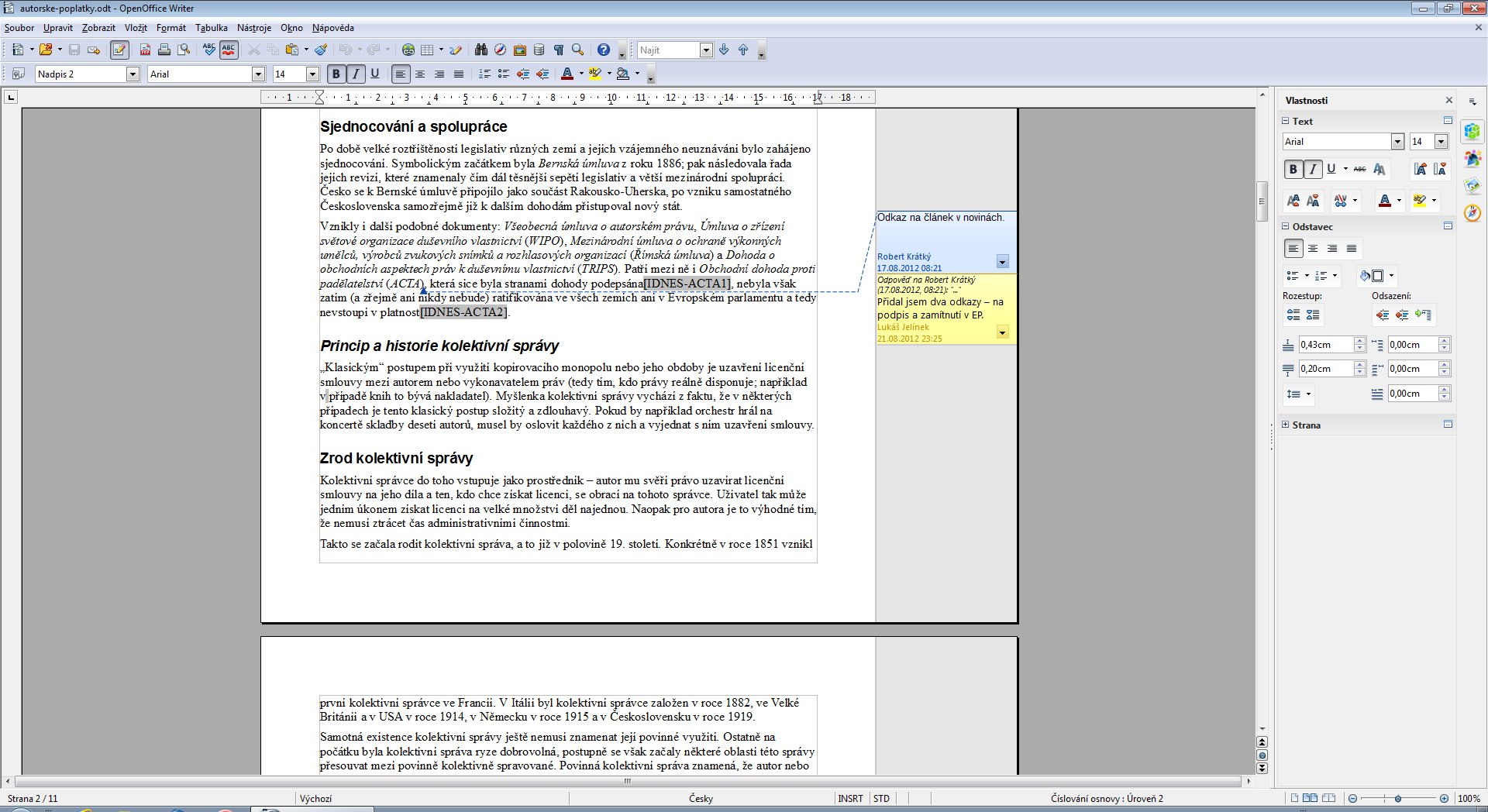Image resolution: width=1488 pixels, height=812 pixels.
Task: Click Decrease Indent icon in formatting toolbar
Action: click(523, 74)
